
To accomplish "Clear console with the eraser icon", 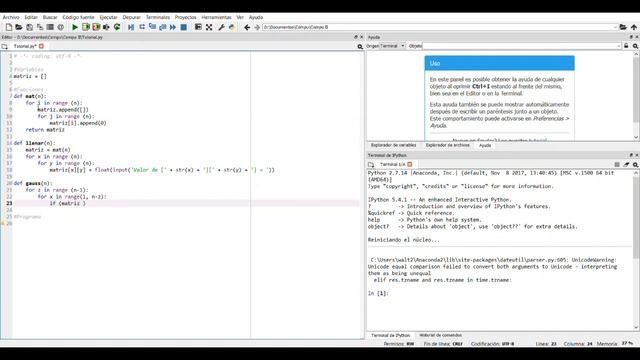I will [x=626, y=164].
